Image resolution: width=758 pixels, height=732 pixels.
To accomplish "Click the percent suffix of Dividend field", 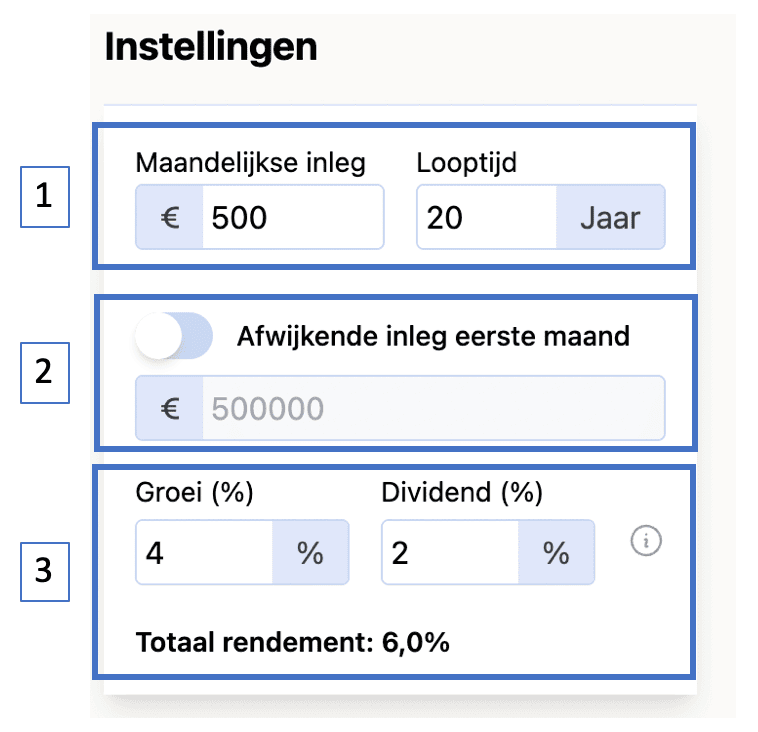I will click(556, 552).
